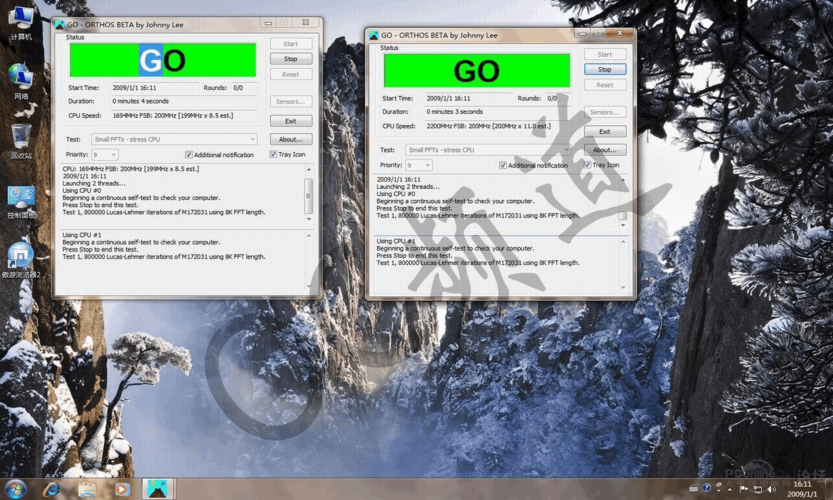Close the right ORTHOS window
The image size is (833, 500).
619,33
